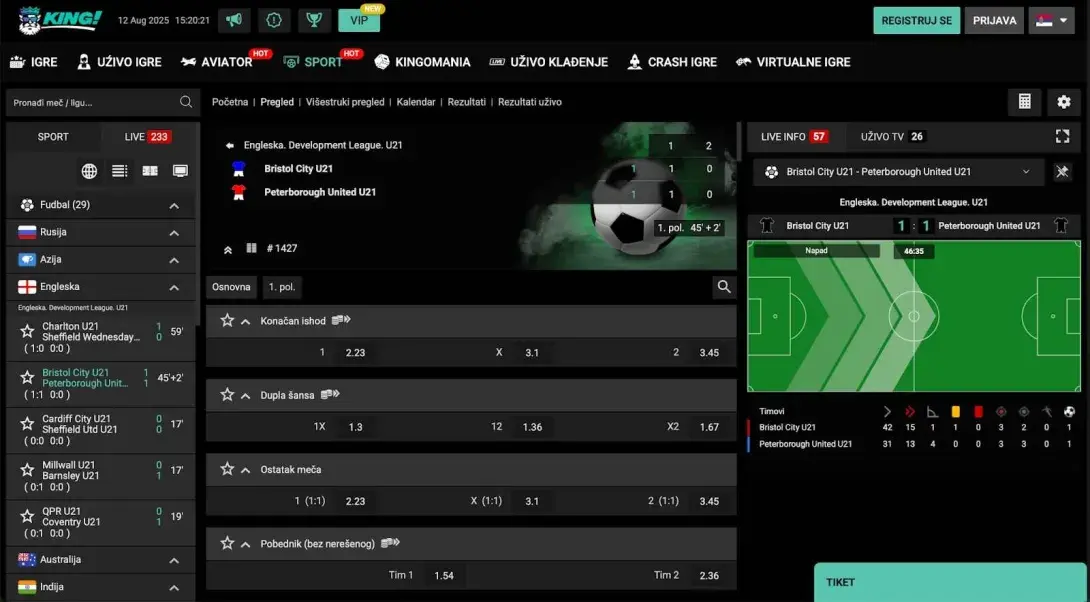Click the search icon above the markets

pyautogui.click(x=724, y=287)
